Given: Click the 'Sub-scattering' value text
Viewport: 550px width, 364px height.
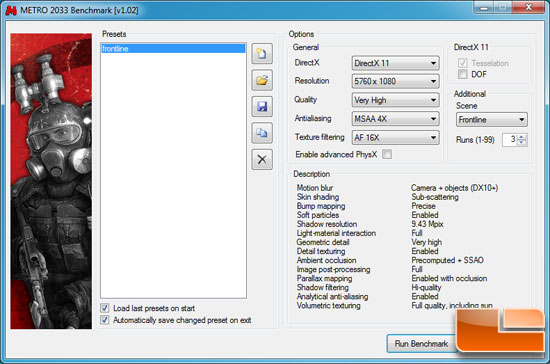Looking at the screenshot, I should pos(435,197).
